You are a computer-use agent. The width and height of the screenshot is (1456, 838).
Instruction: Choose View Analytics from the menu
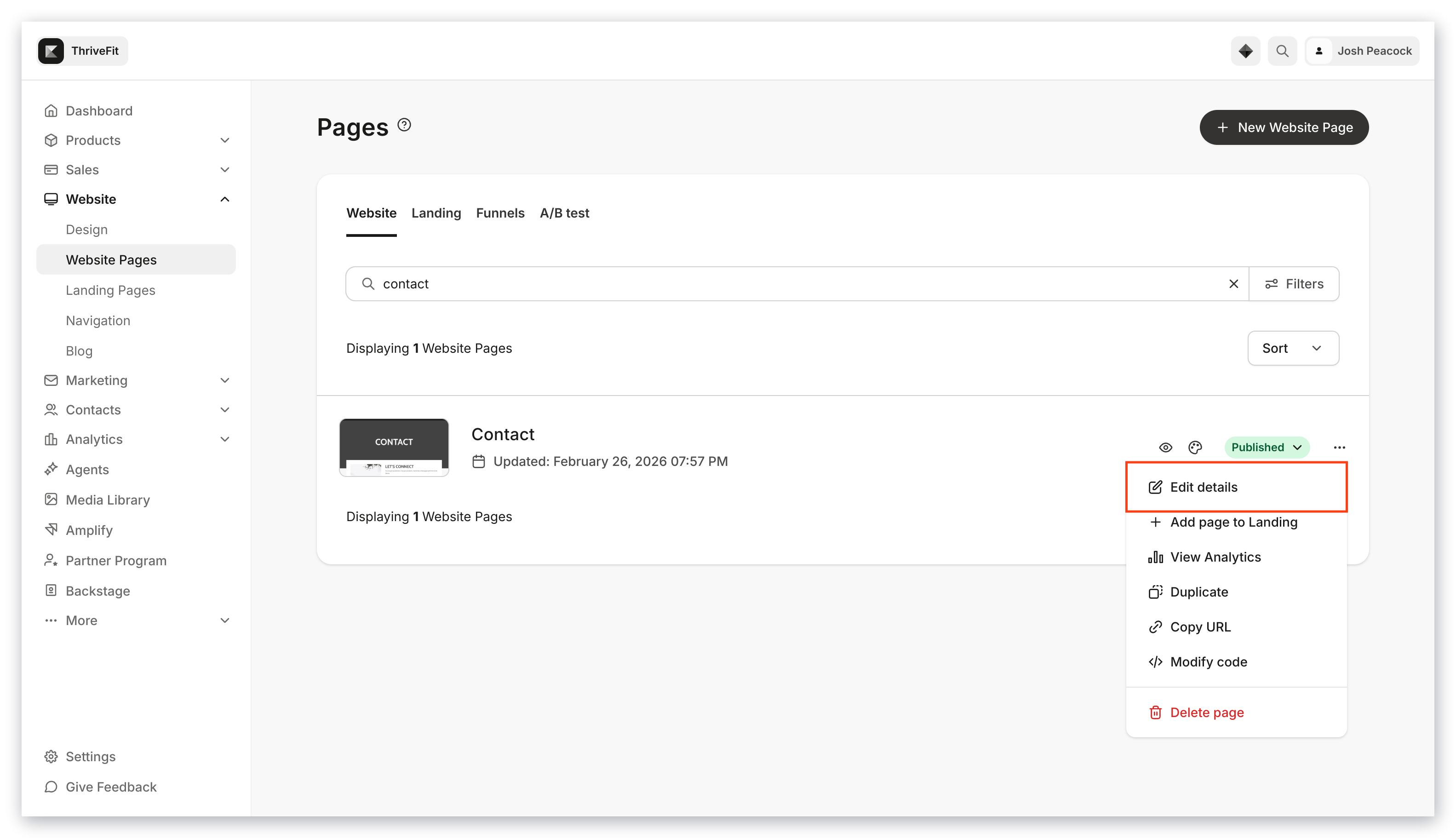click(x=1236, y=557)
